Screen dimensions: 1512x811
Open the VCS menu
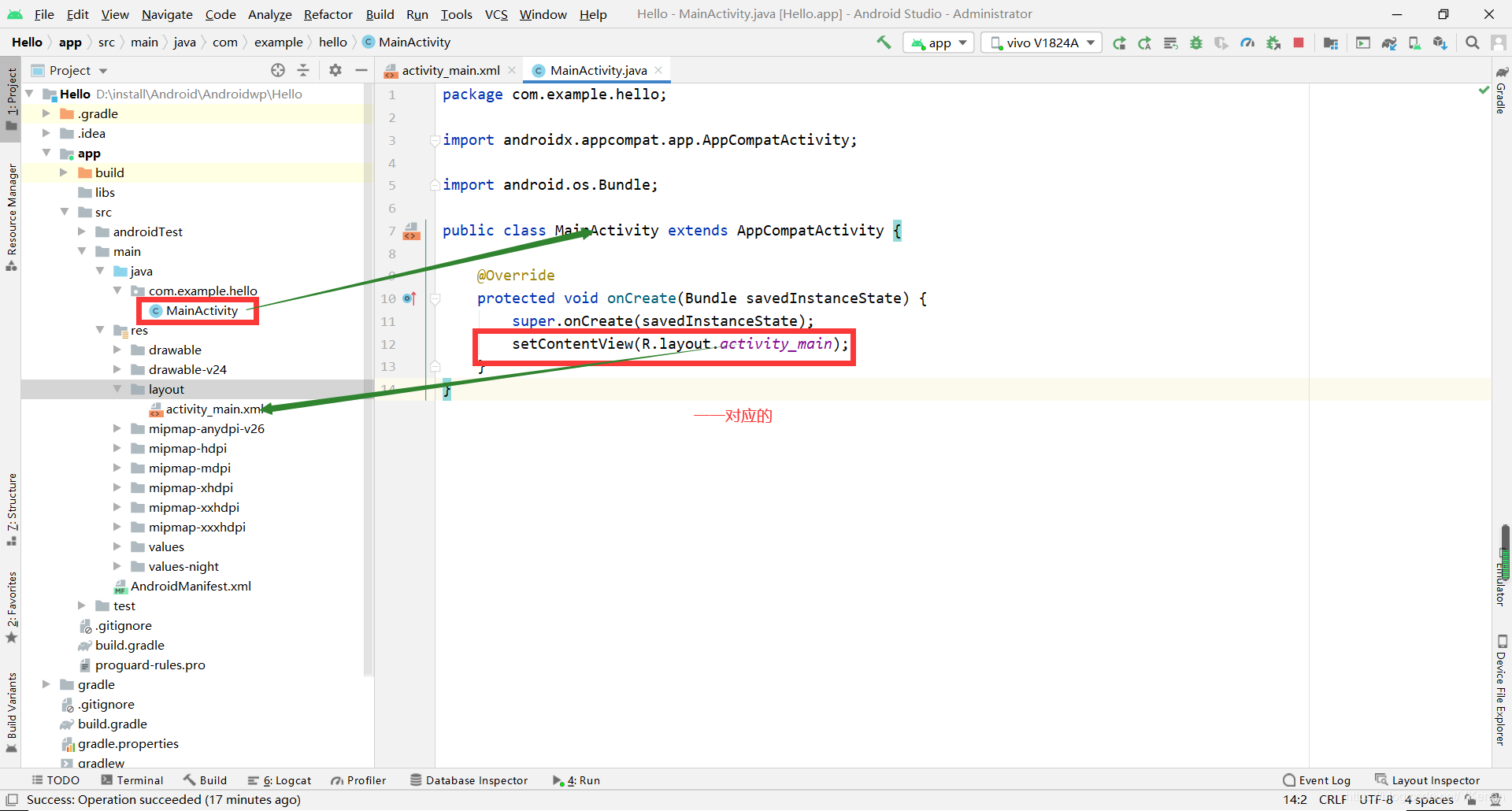496,14
